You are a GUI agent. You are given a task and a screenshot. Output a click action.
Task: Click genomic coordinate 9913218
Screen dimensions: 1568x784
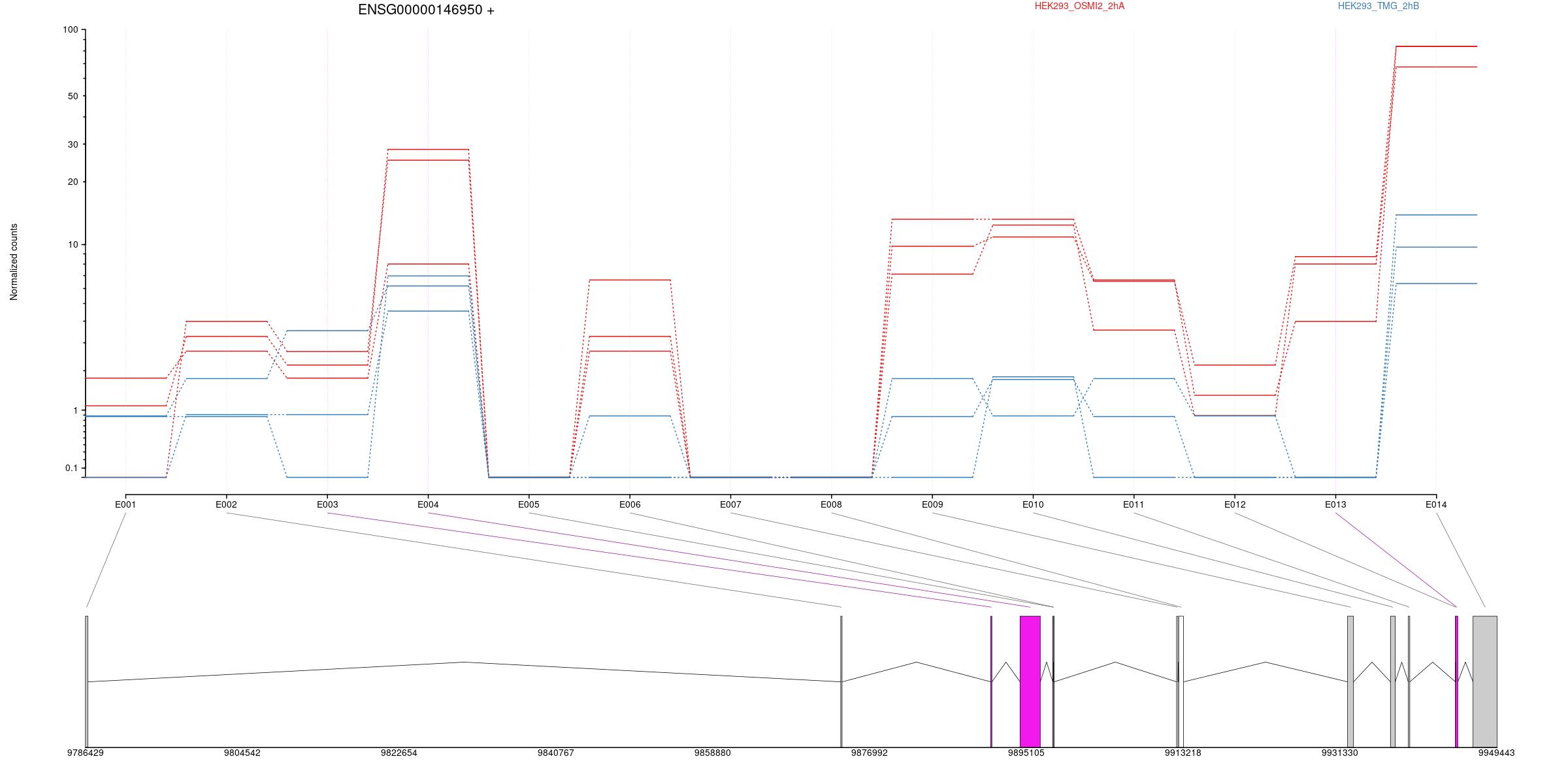coord(1183,753)
